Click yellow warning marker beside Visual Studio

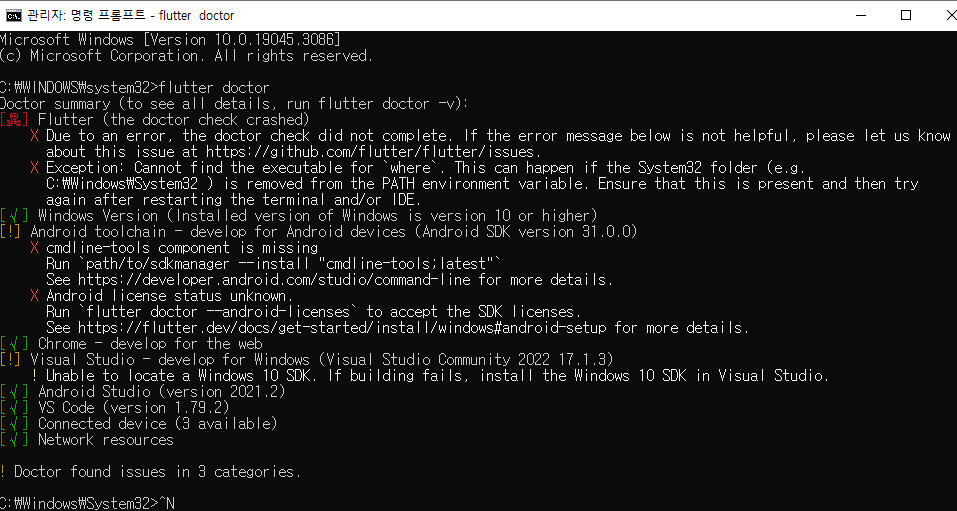click(11, 360)
